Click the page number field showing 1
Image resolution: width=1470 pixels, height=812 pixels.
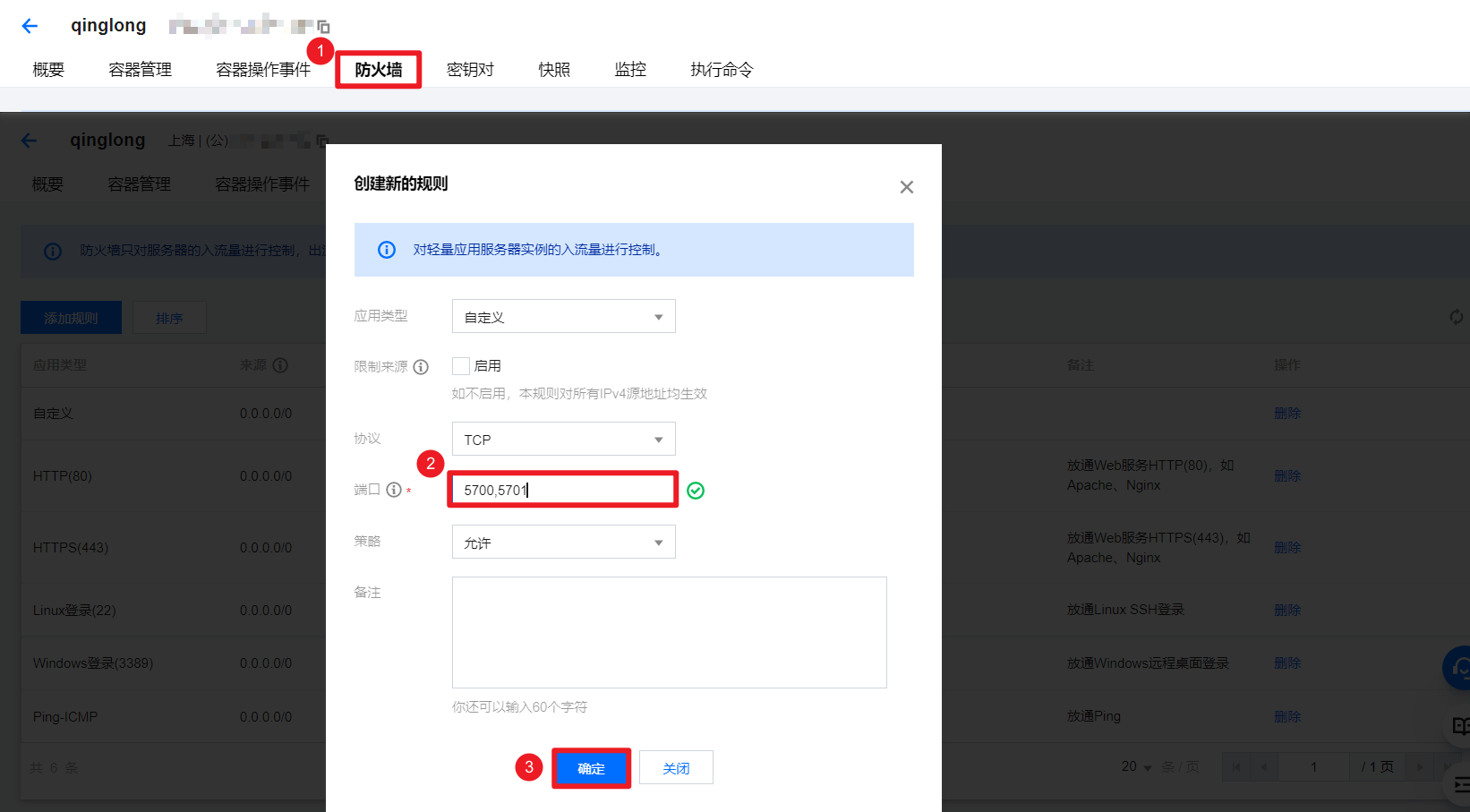(x=1313, y=767)
